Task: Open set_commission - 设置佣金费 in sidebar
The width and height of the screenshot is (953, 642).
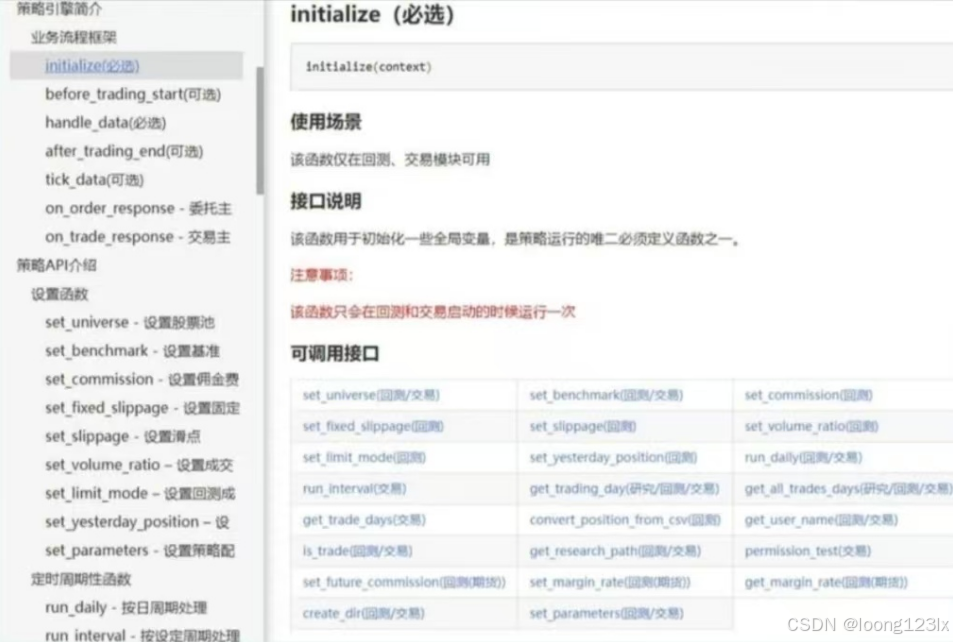Action: 142,379
